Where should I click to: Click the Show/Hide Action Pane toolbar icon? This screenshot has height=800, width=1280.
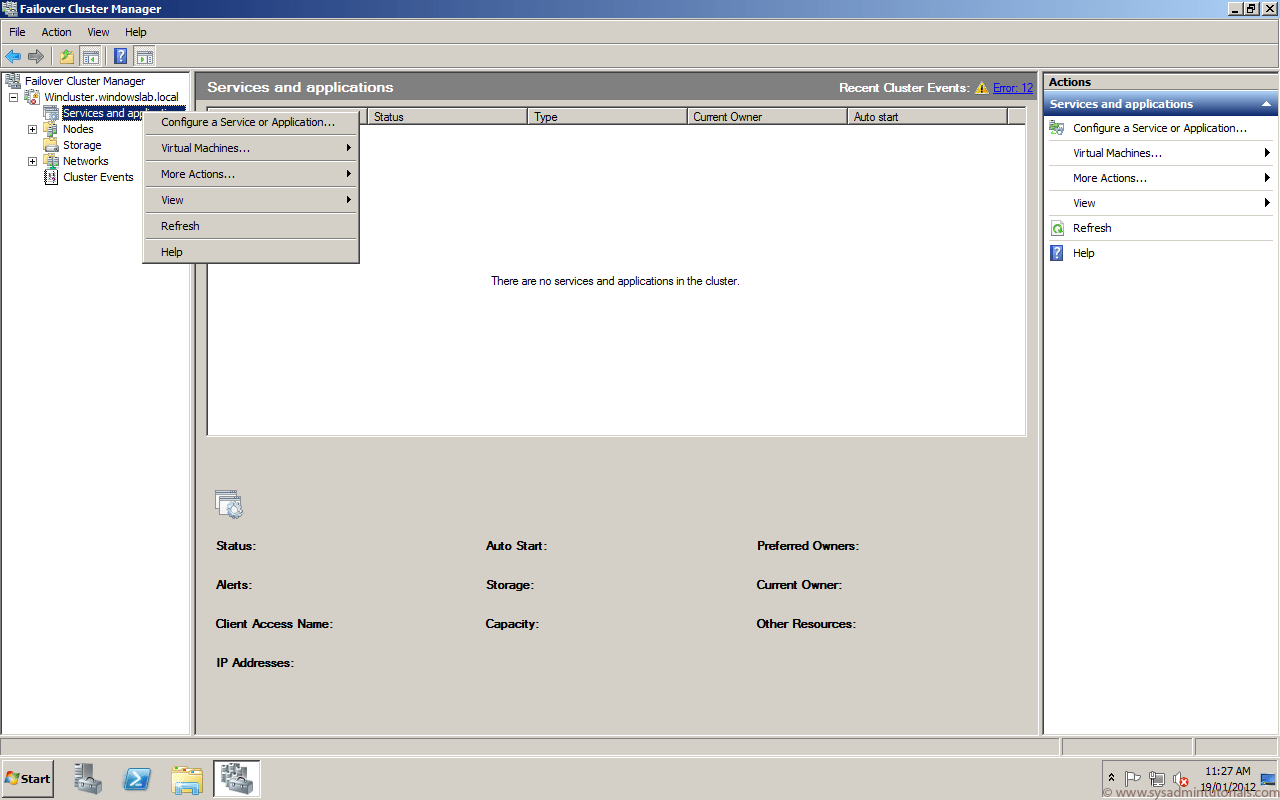click(146, 55)
